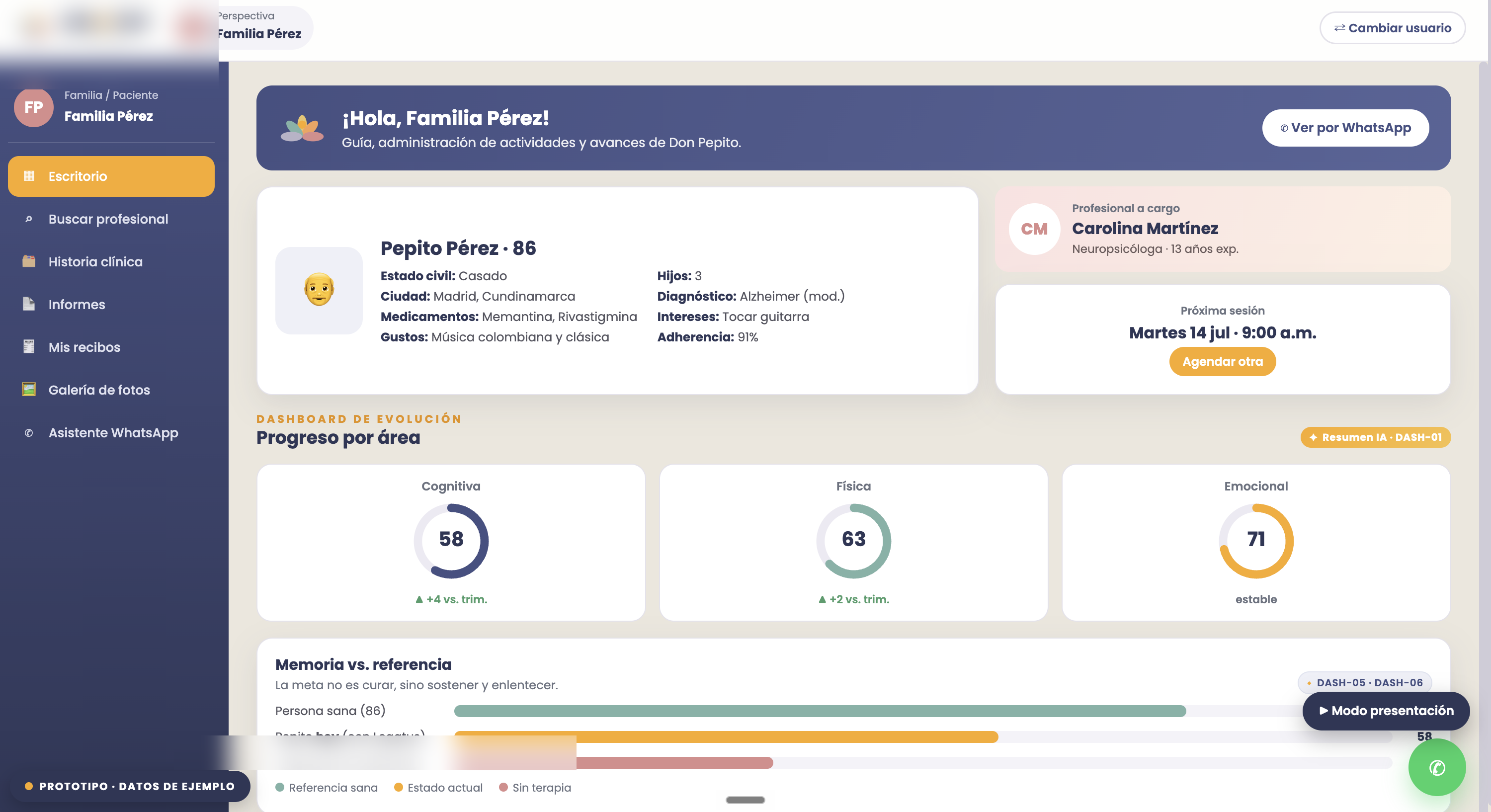
Task: Open the Informes section
Action: 111,305
